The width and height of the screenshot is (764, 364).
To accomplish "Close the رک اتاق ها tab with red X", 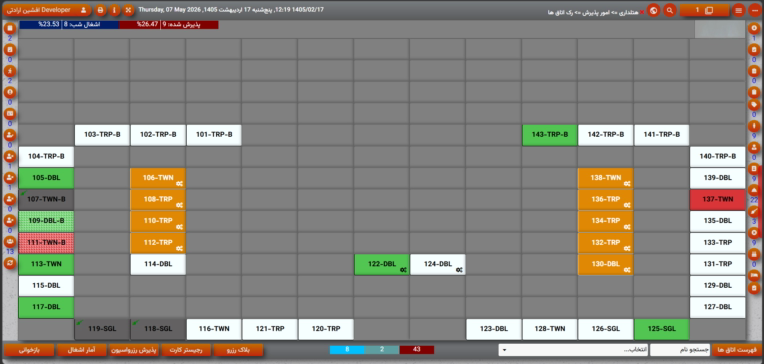I will tap(642, 12).
